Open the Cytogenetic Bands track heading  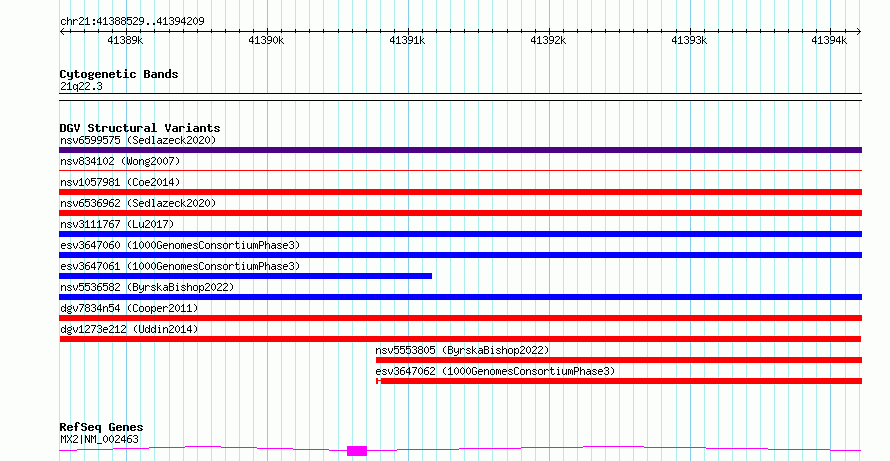coord(119,74)
